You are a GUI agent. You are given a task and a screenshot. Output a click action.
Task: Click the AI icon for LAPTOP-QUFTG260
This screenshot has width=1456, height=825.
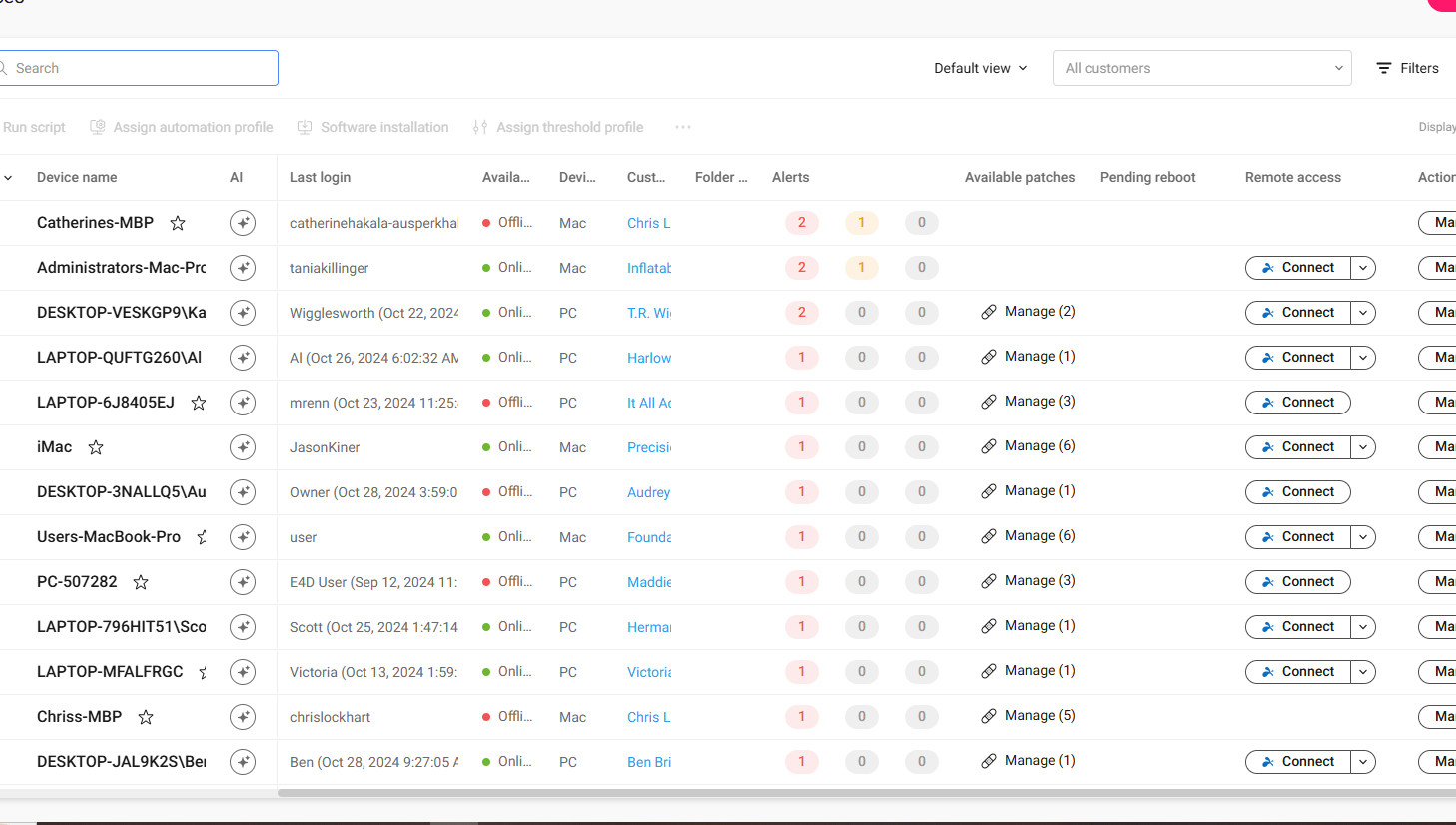(x=243, y=358)
